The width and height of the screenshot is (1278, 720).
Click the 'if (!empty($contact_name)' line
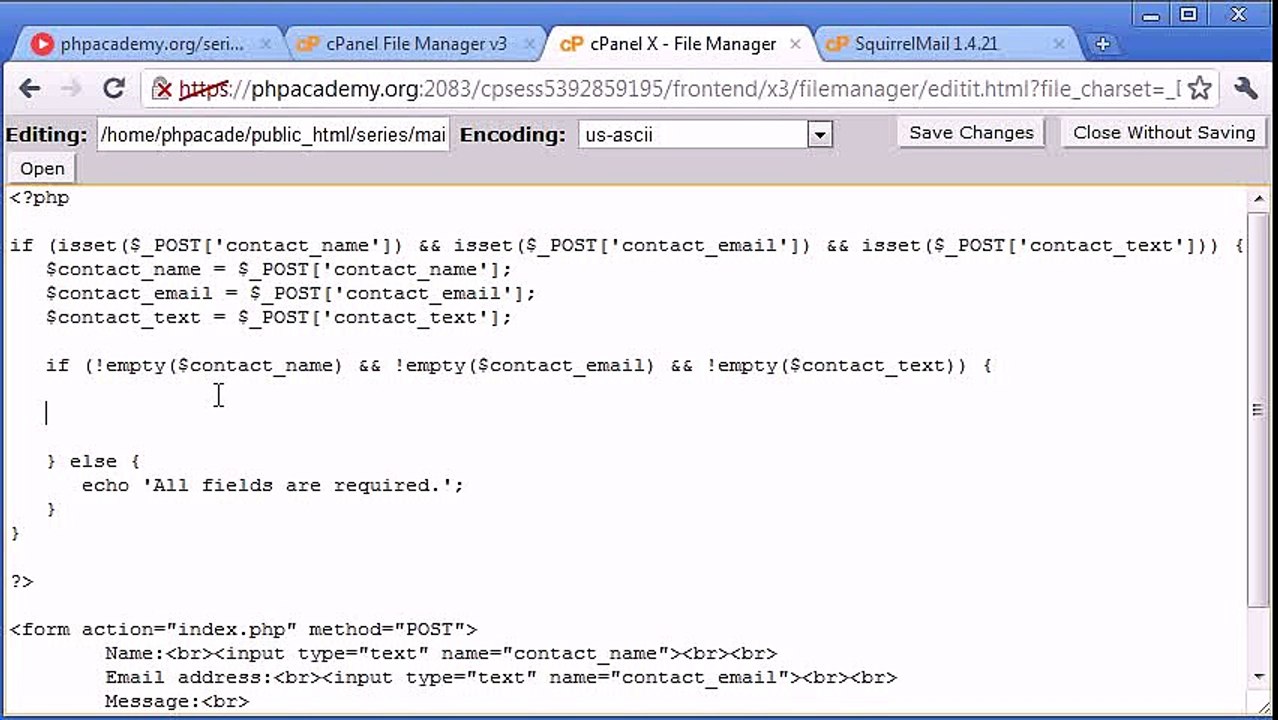[519, 365]
